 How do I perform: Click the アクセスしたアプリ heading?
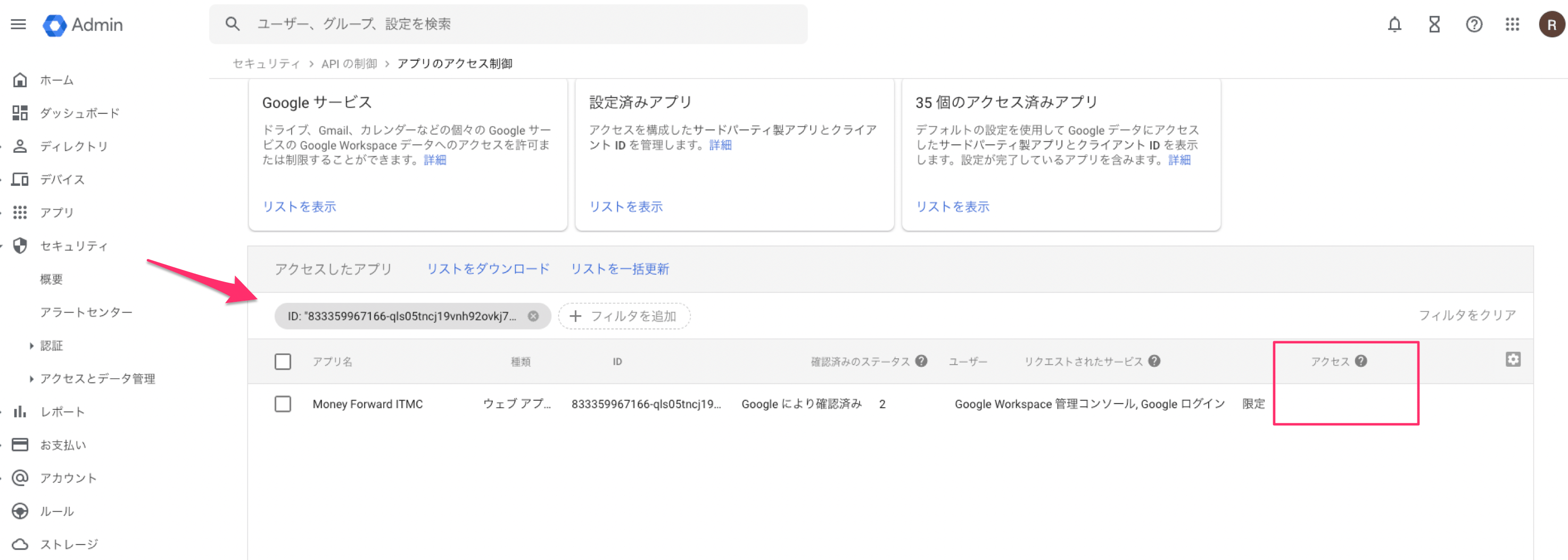pyautogui.click(x=333, y=268)
